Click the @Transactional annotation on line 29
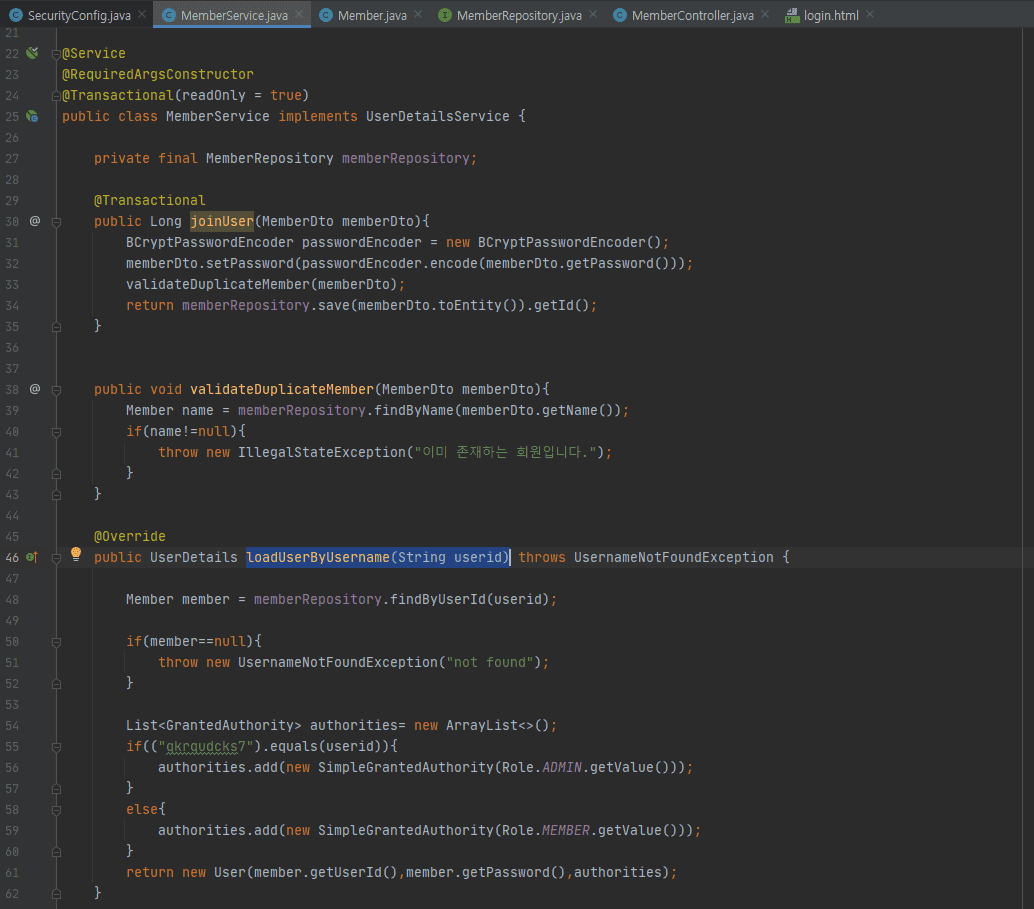Image resolution: width=1034 pixels, height=909 pixels. tap(150, 200)
